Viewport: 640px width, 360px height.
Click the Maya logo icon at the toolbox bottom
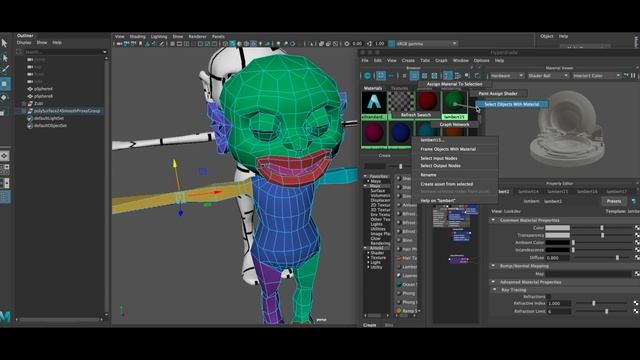click(x=5, y=316)
